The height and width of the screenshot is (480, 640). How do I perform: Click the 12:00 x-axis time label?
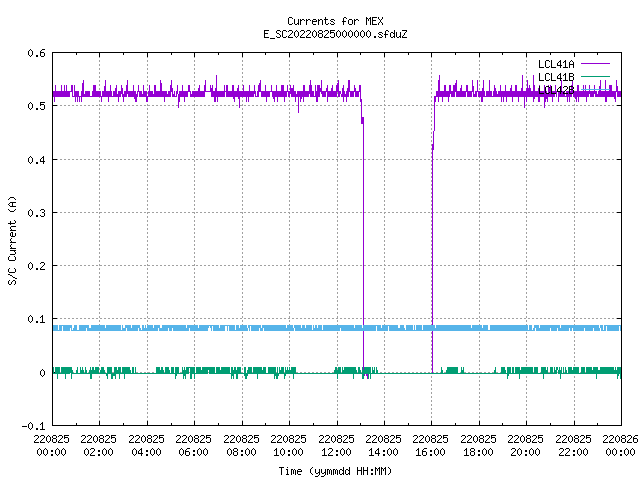(336, 452)
